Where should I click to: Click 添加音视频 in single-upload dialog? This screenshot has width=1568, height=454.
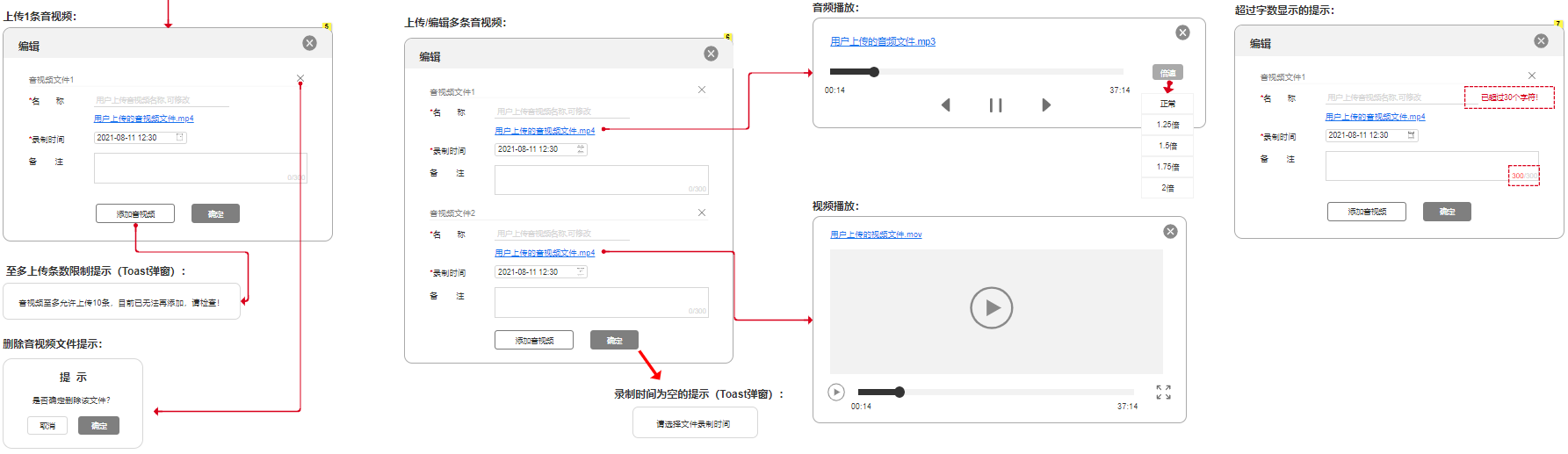(x=135, y=213)
